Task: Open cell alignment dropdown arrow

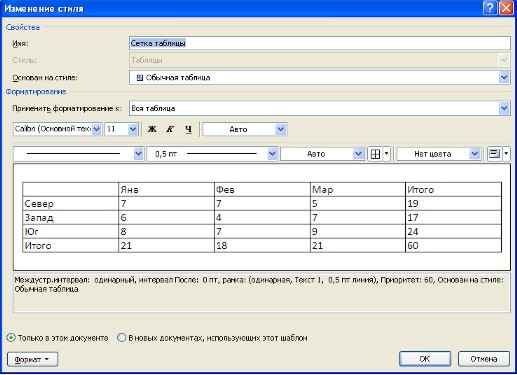Action: (506, 154)
